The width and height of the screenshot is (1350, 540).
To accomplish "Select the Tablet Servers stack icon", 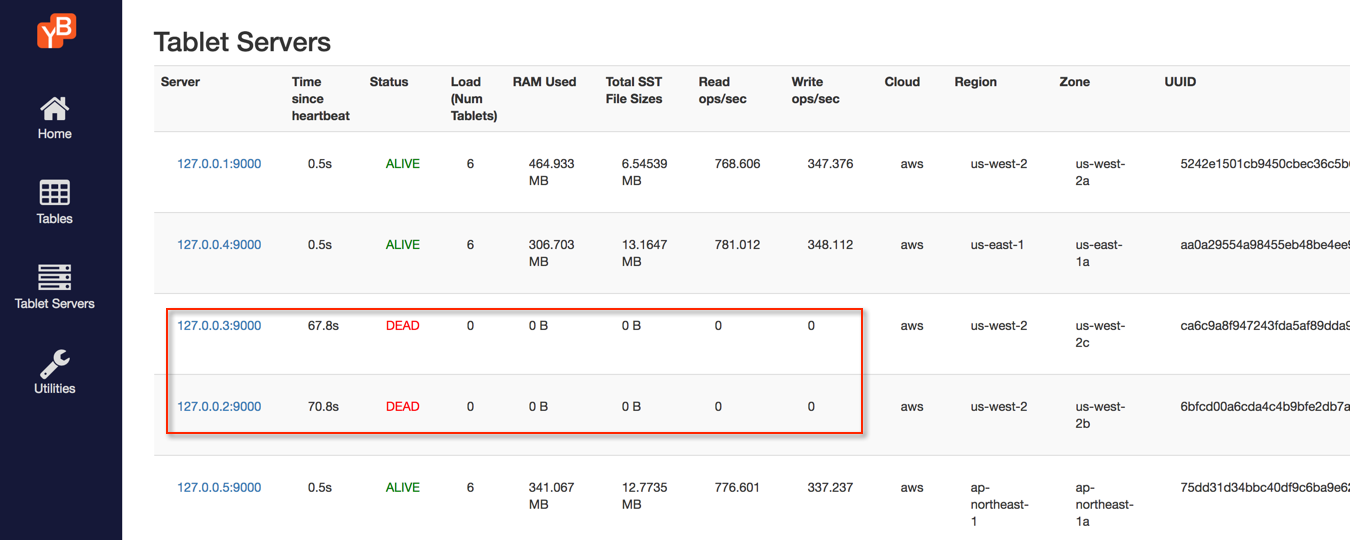I will click(55, 277).
